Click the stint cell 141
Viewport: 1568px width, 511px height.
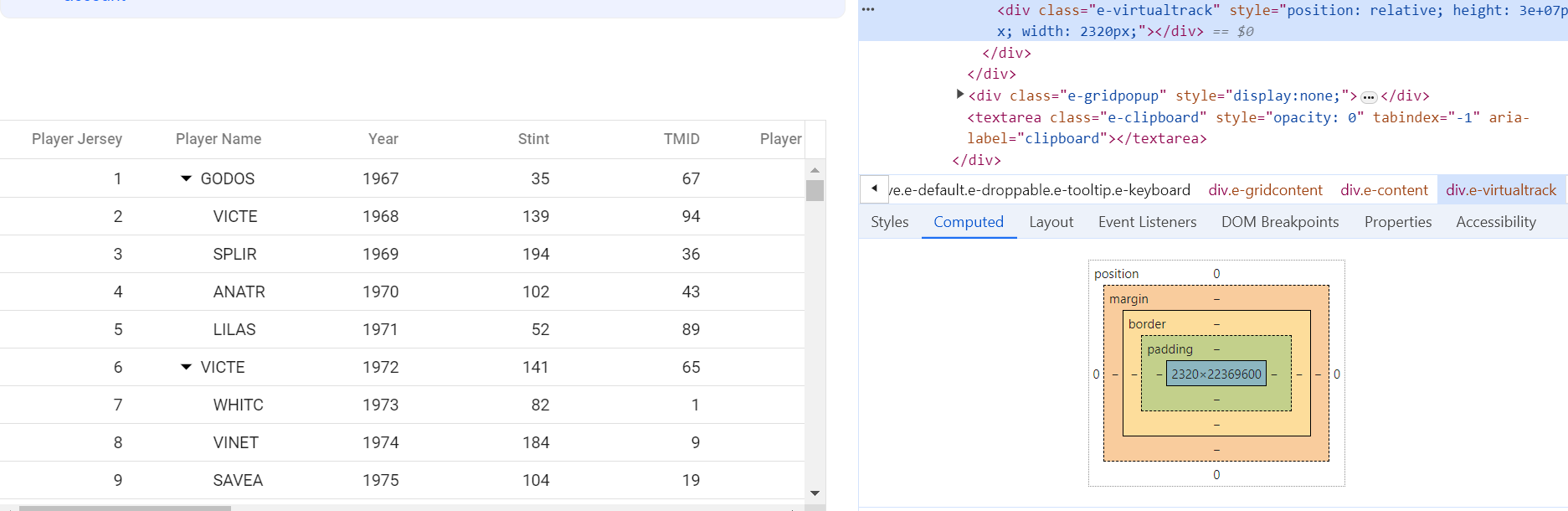pos(536,367)
